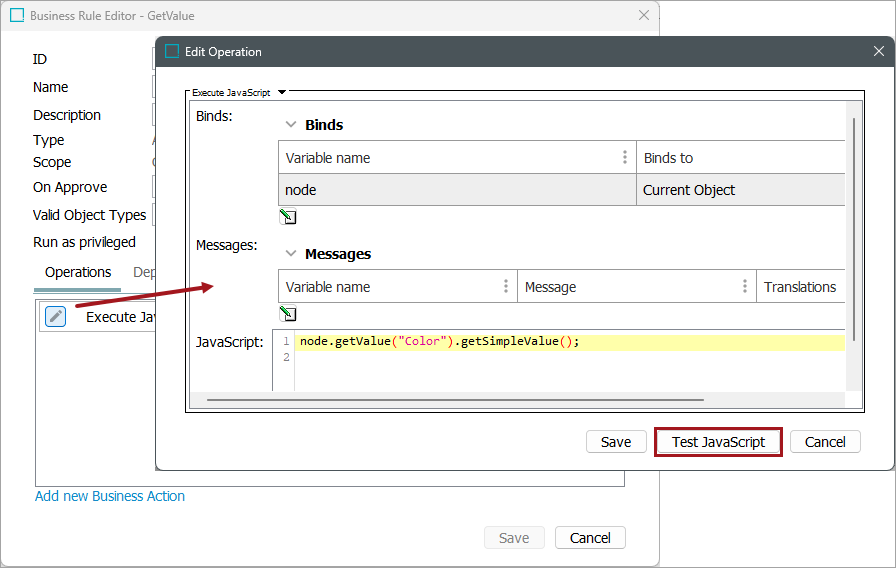Click the Add new Business Action link
The image size is (896, 568).
110,496
